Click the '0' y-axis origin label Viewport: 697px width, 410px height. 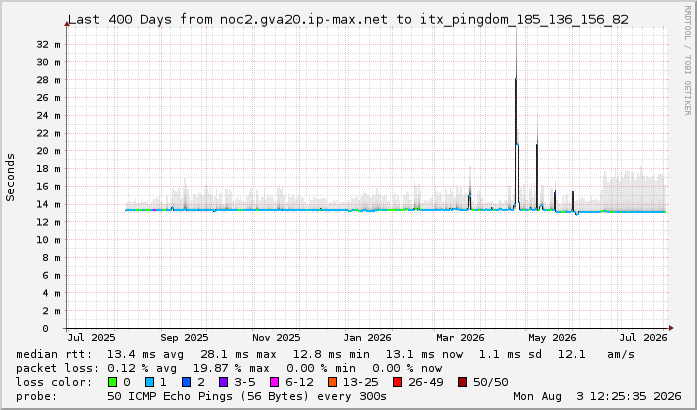point(45,329)
